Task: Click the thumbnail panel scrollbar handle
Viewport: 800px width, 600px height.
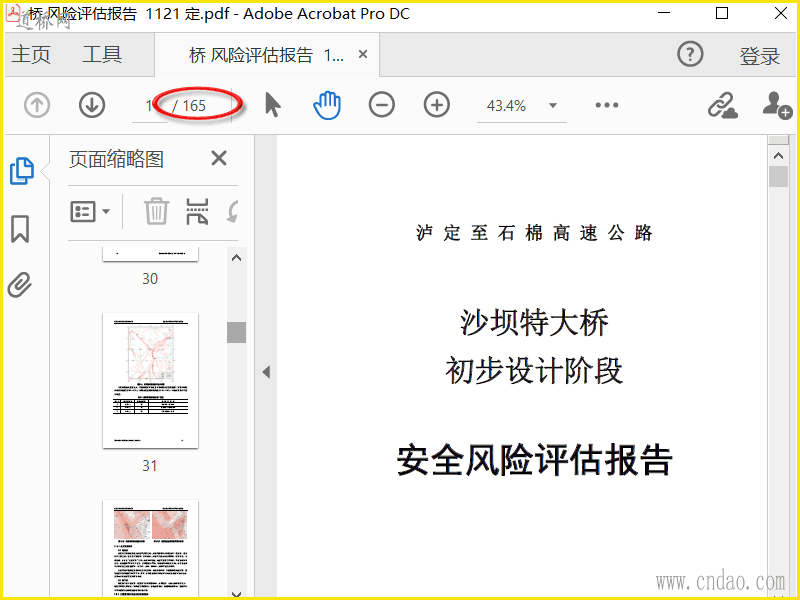Action: [236, 332]
